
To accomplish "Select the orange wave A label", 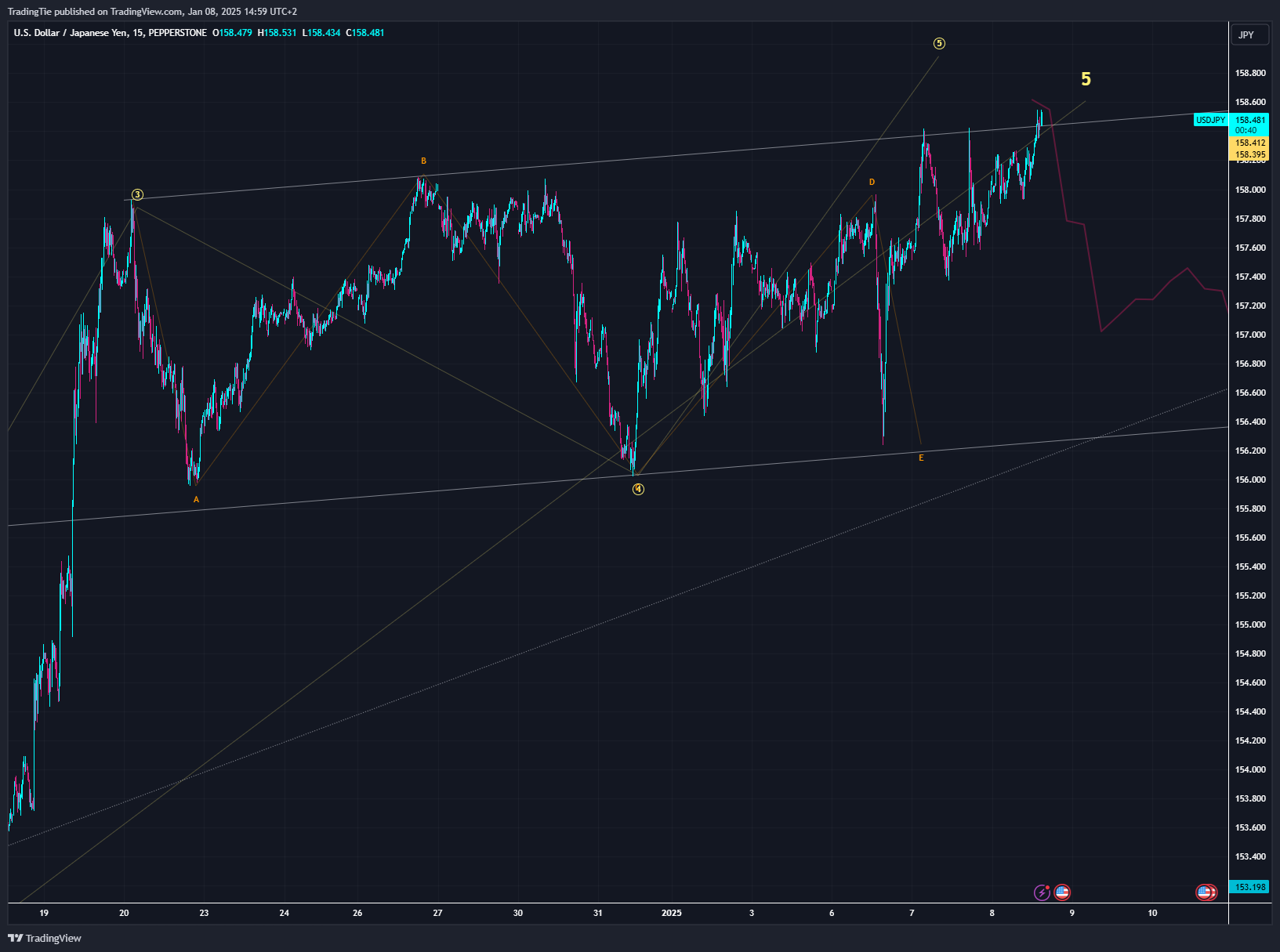I will tap(196, 499).
